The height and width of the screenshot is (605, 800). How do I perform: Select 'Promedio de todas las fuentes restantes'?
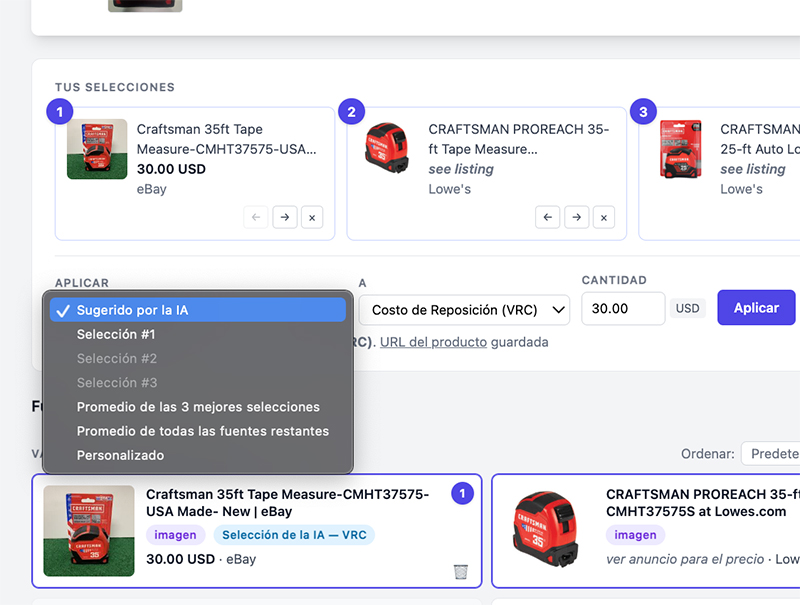pos(198,431)
